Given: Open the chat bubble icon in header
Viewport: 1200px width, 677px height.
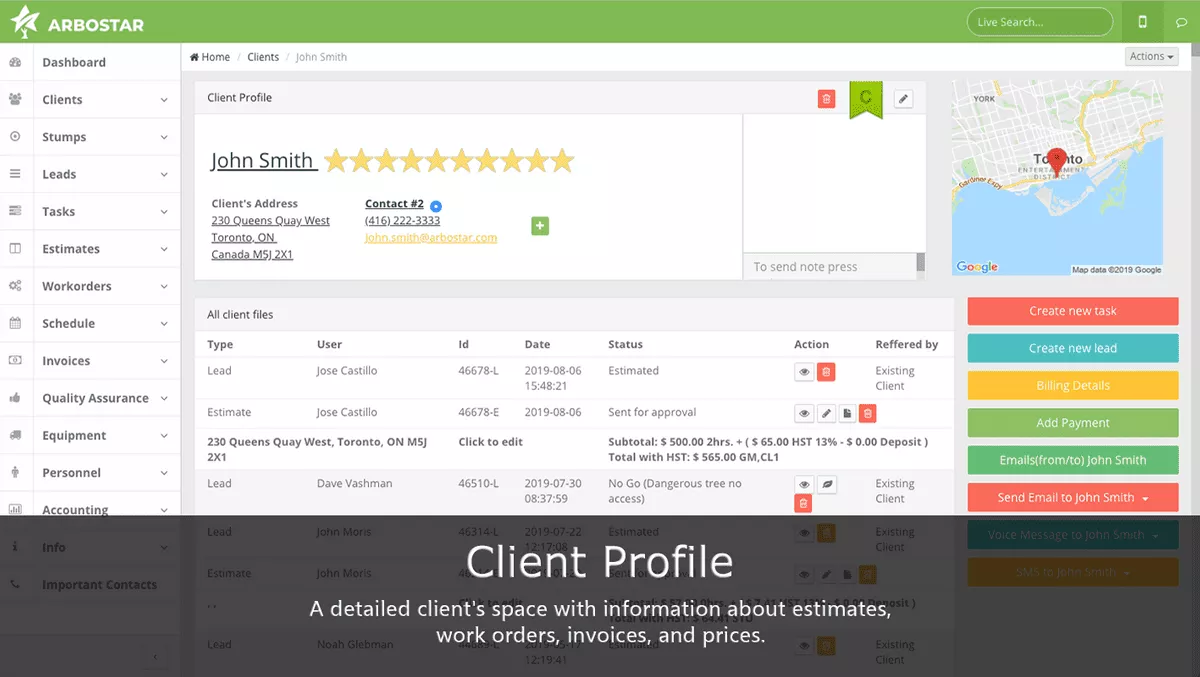Looking at the screenshot, I should pos(1181,22).
